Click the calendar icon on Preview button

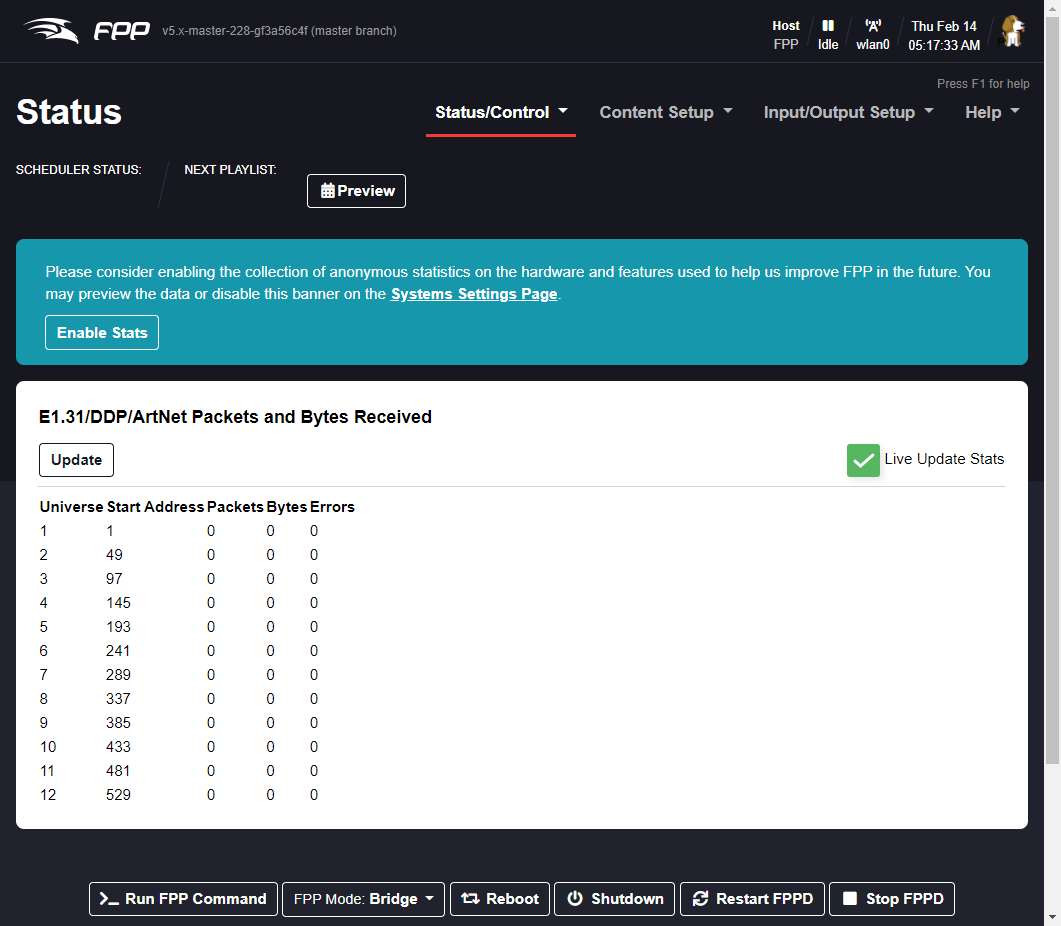point(327,191)
